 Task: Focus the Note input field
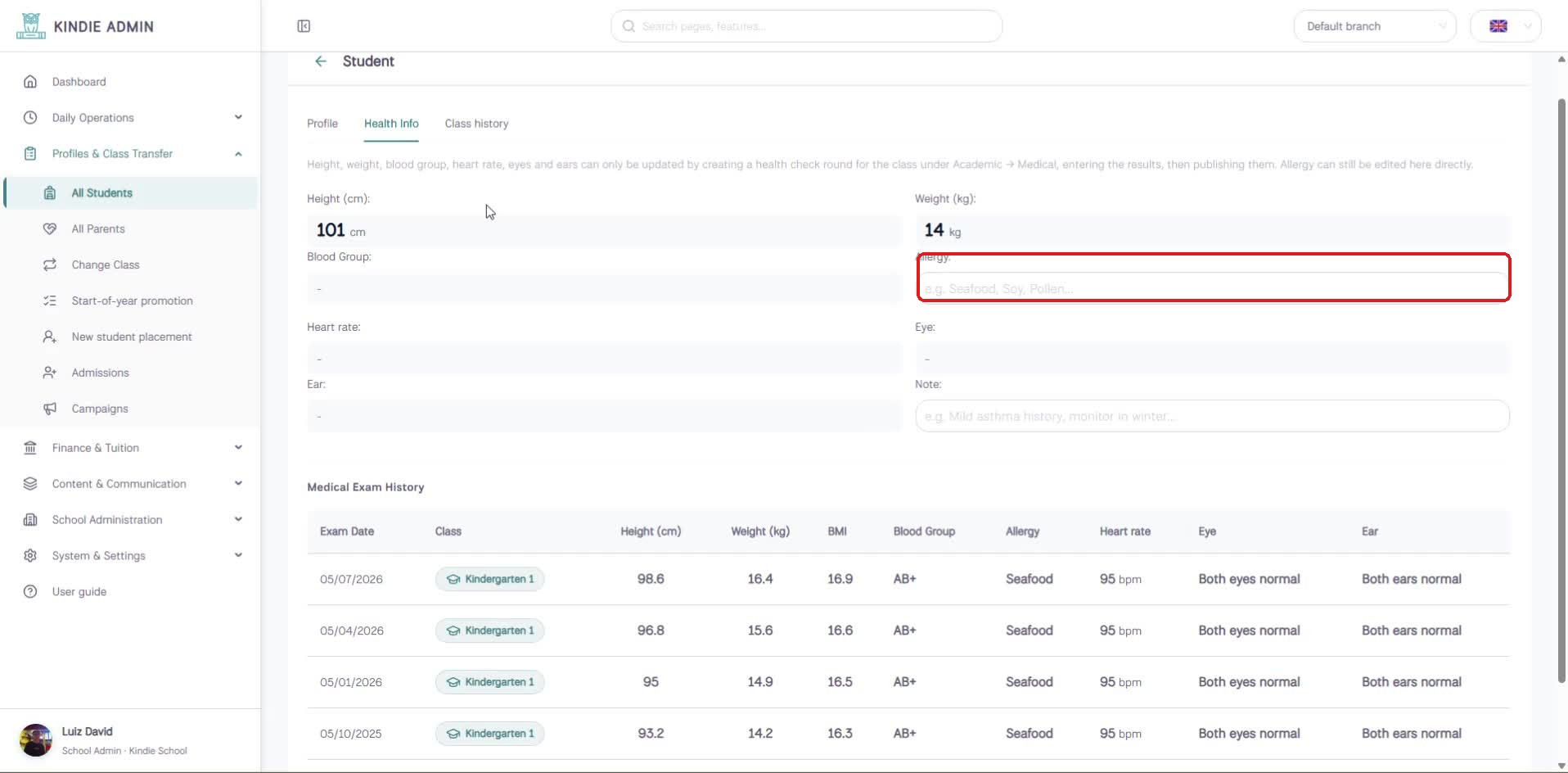point(1212,416)
